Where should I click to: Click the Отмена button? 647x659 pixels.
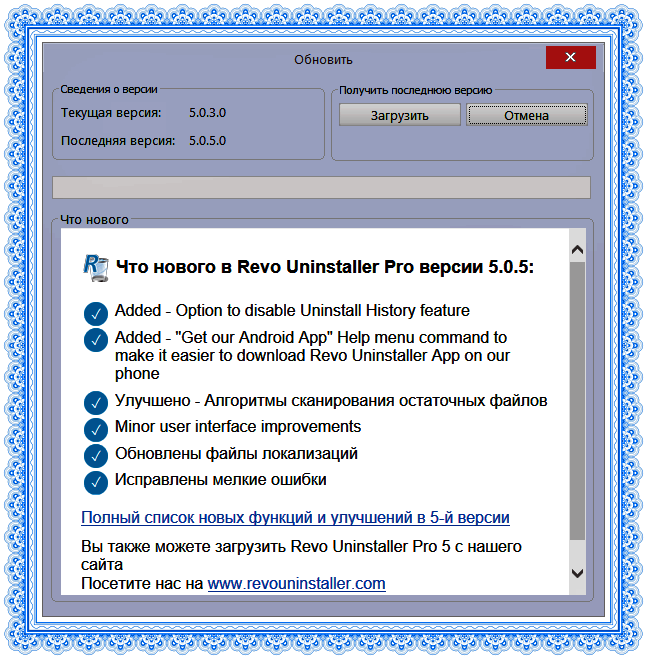[526, 115]
